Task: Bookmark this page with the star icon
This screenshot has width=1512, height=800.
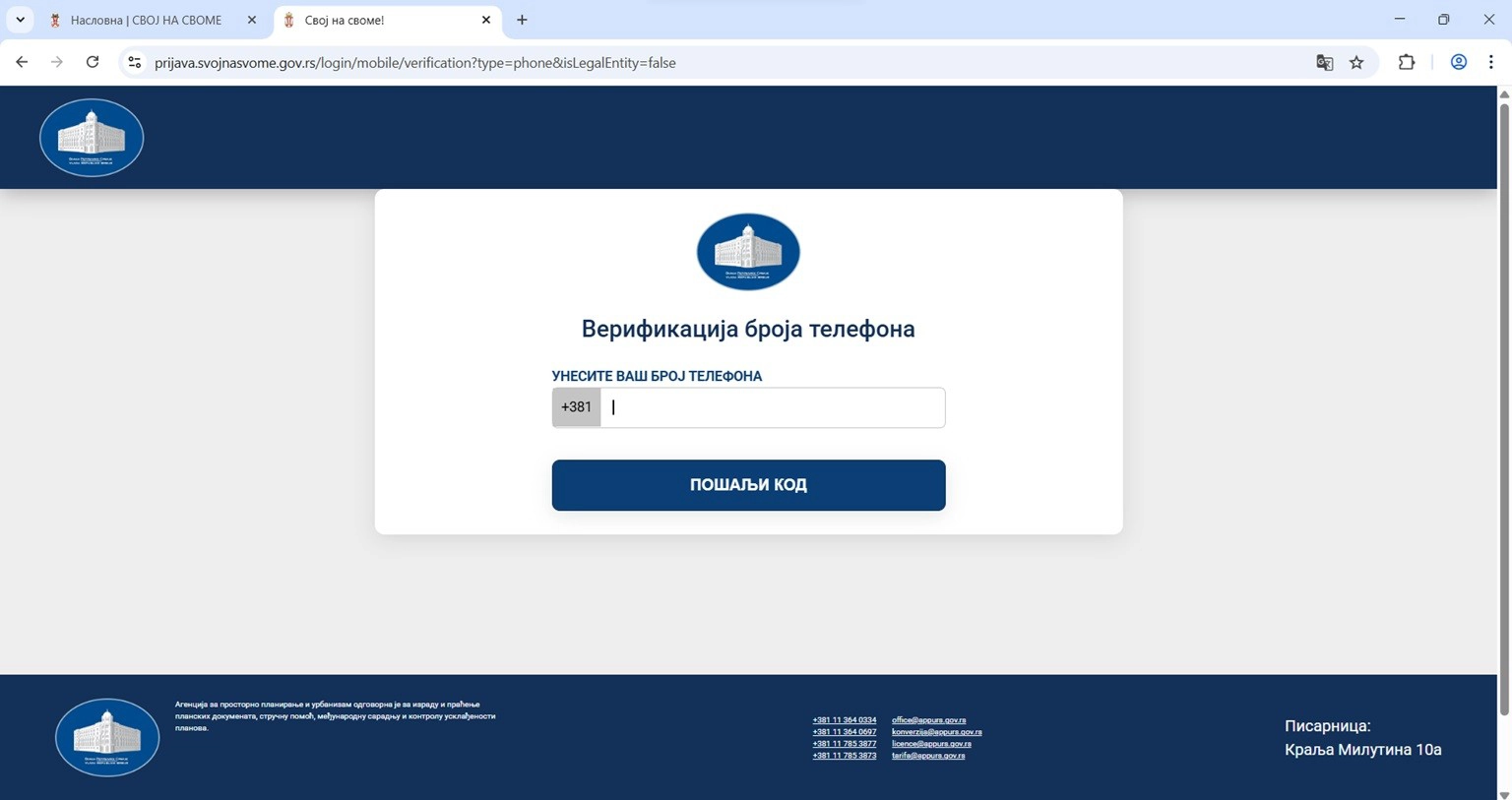Action: click(x=1356, y=62)
